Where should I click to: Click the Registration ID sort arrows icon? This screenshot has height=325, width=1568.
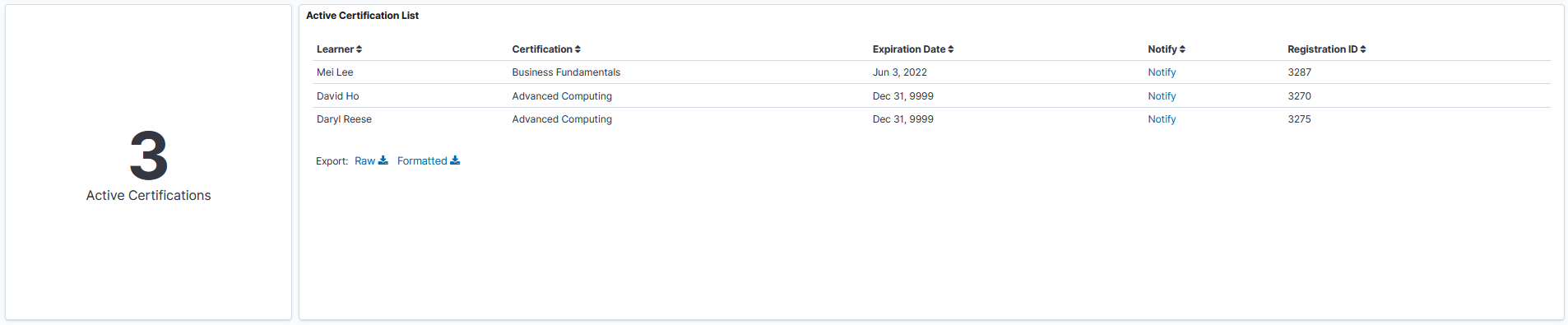(1363, 49)
